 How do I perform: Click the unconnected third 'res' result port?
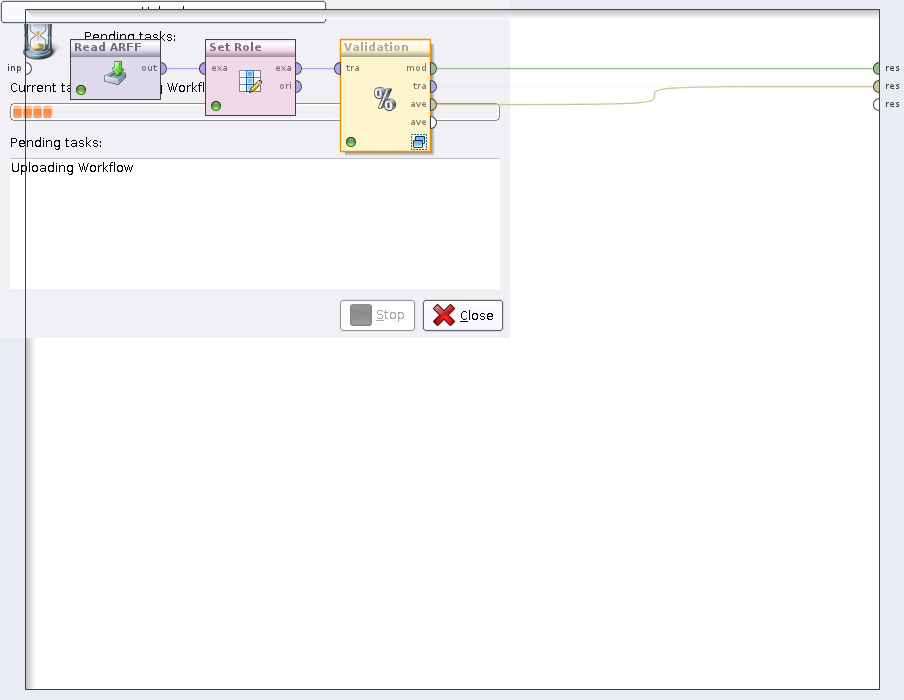coord(877,104)
